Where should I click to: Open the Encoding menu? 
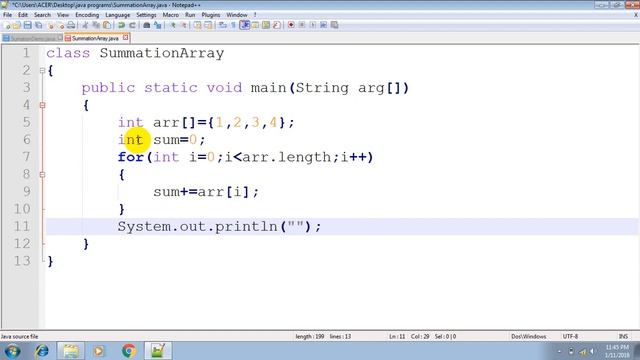coord(87,15)
